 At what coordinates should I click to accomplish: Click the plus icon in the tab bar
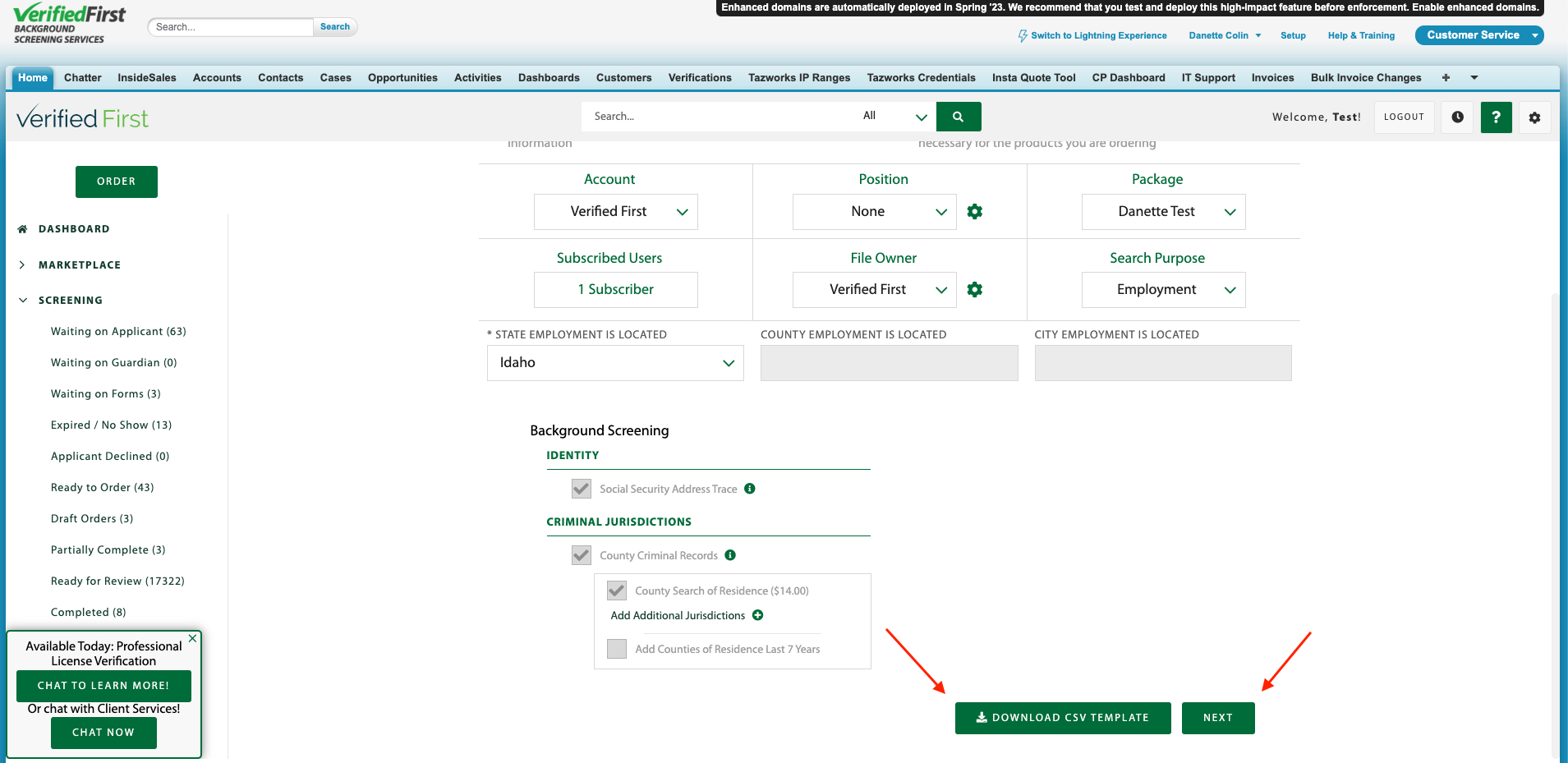coord(1446,77)
